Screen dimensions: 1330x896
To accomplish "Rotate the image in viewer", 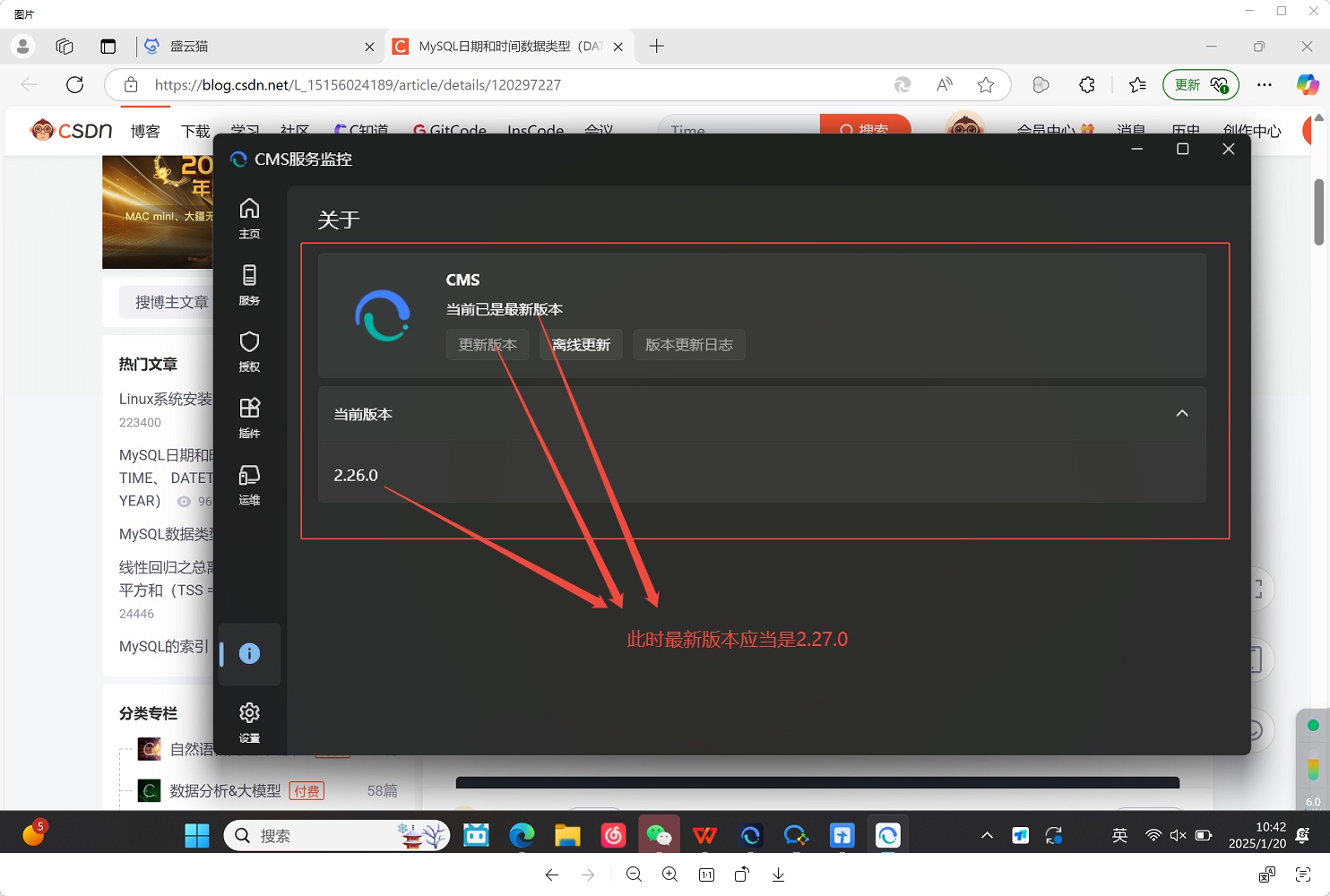I will [742, 874].
